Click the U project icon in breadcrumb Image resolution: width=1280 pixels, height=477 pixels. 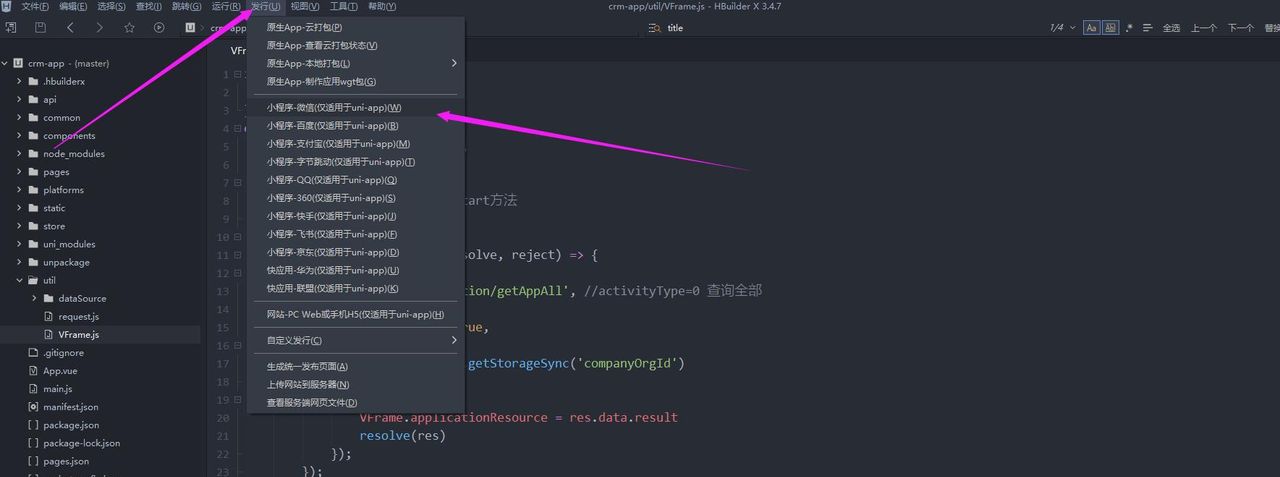tap(190, 28)
